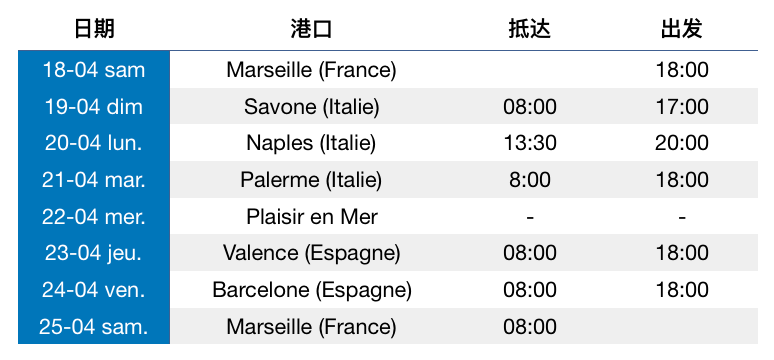Select the 18-04 sam date cell

[x=94, y=70]
